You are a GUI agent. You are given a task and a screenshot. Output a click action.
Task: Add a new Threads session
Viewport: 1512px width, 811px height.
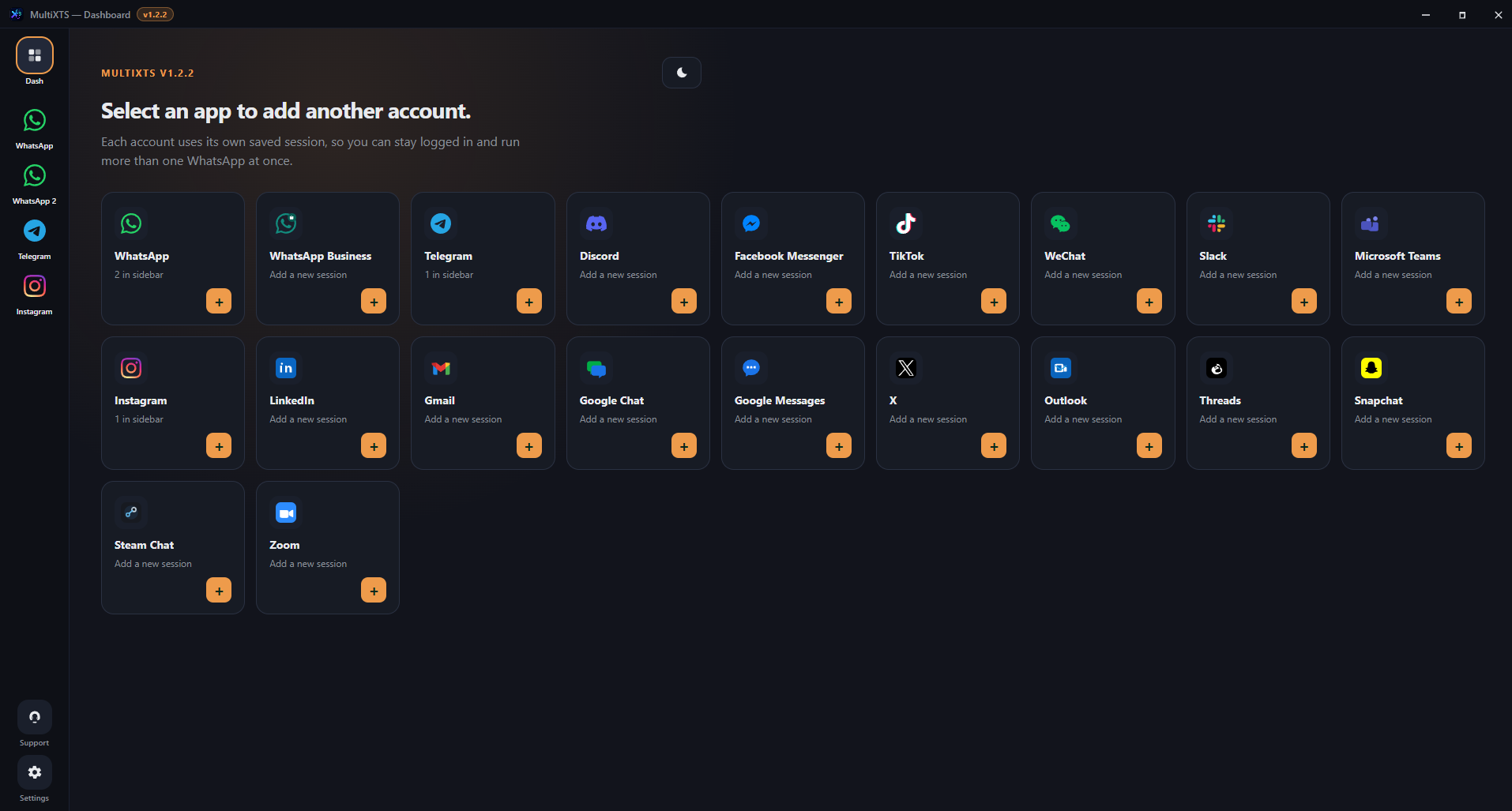tap(1304, 445)
